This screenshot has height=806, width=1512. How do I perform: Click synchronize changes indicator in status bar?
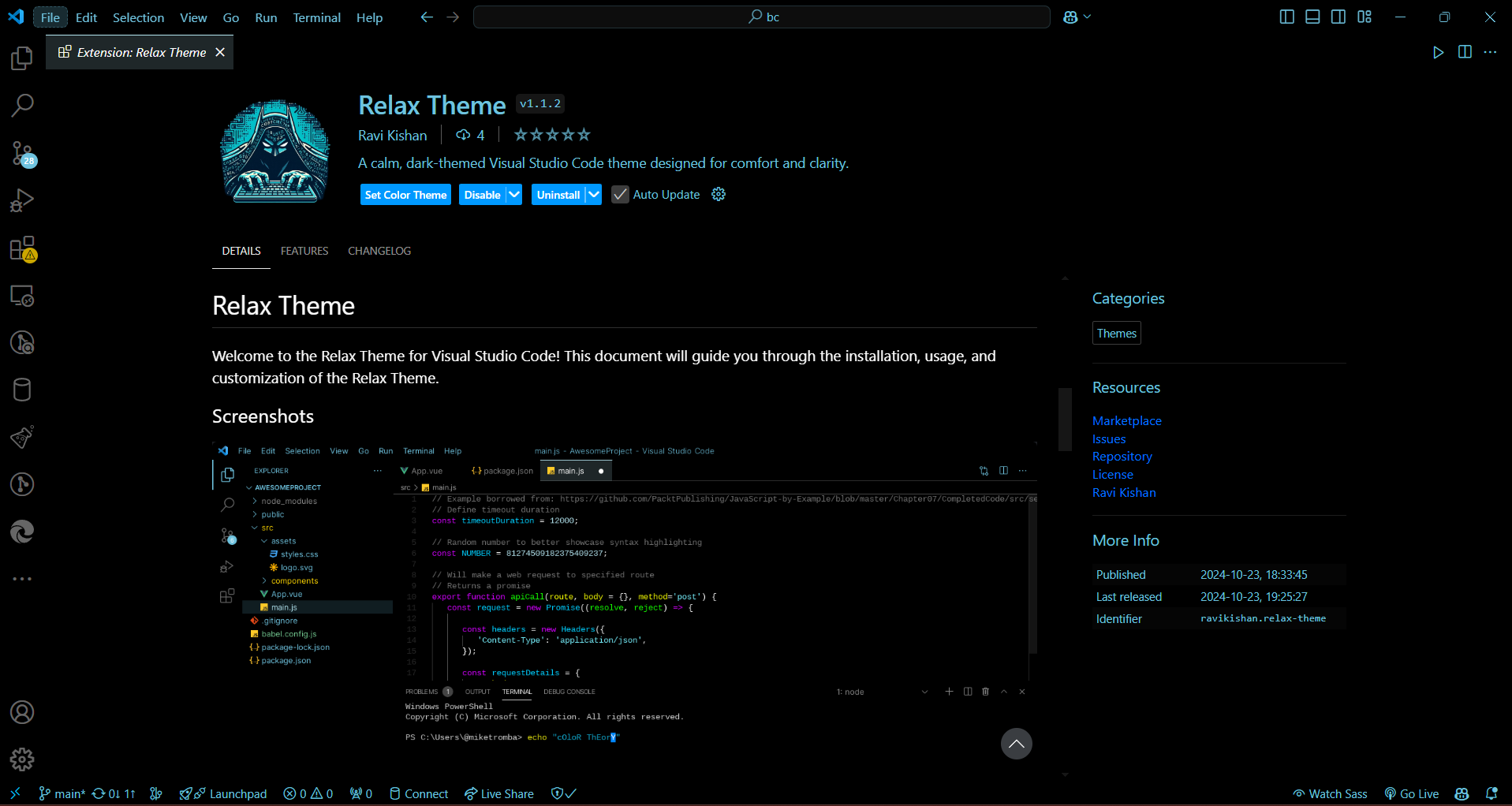pos(114,793)
